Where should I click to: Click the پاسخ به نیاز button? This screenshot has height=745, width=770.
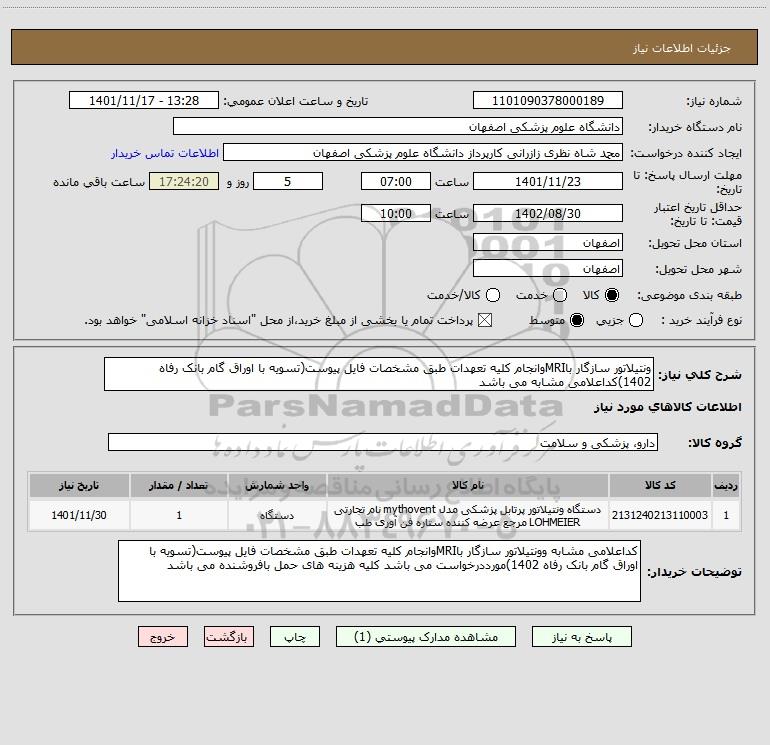[581, 637]
